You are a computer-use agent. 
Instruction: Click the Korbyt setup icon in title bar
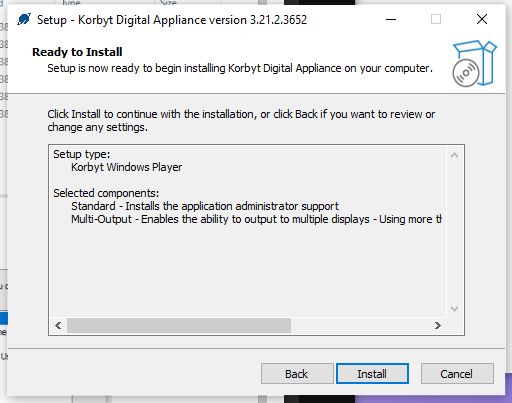[x=24, y=19]
